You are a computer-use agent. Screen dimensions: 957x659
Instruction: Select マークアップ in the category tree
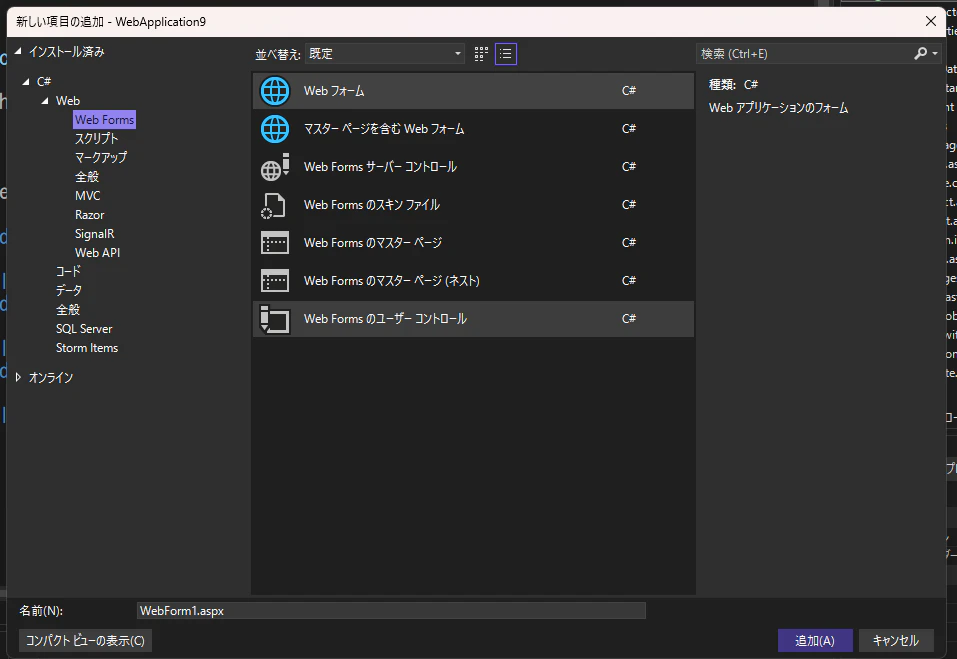[101, 157]
